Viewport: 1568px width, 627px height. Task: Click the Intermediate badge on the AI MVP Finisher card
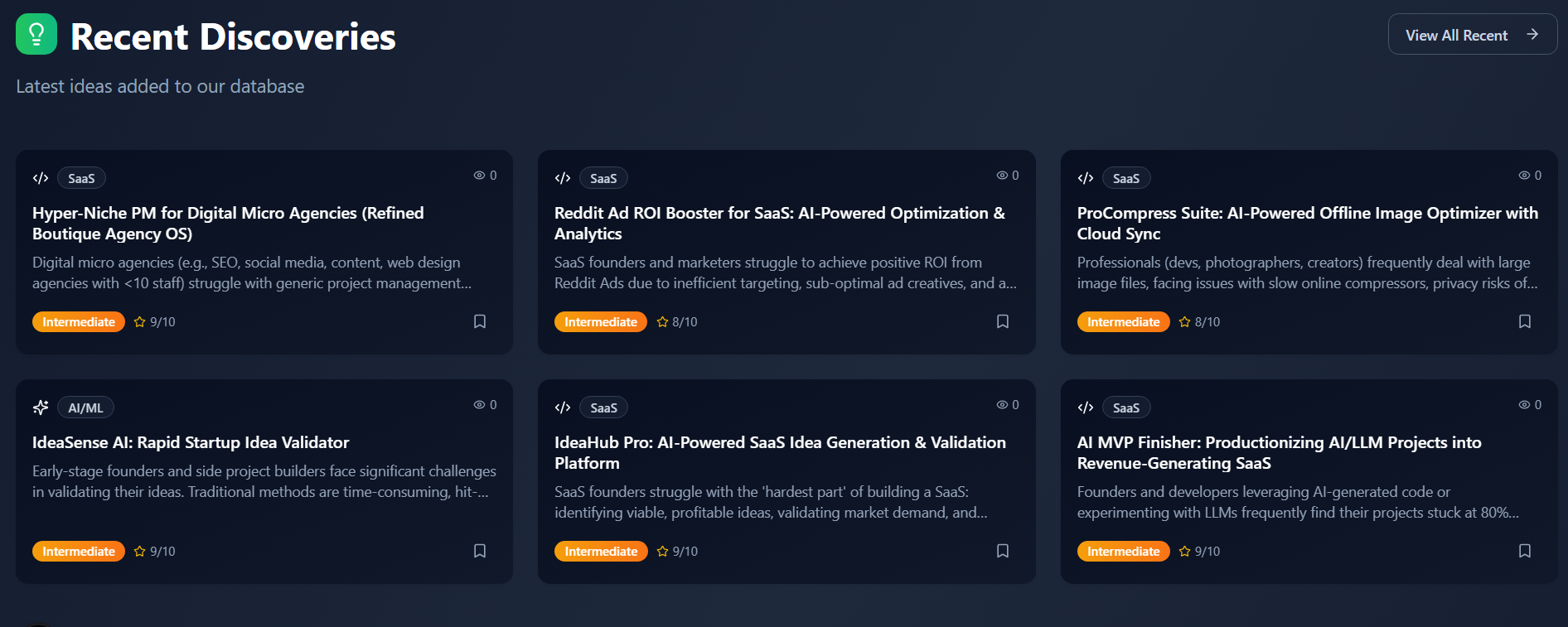point(1124,552)
